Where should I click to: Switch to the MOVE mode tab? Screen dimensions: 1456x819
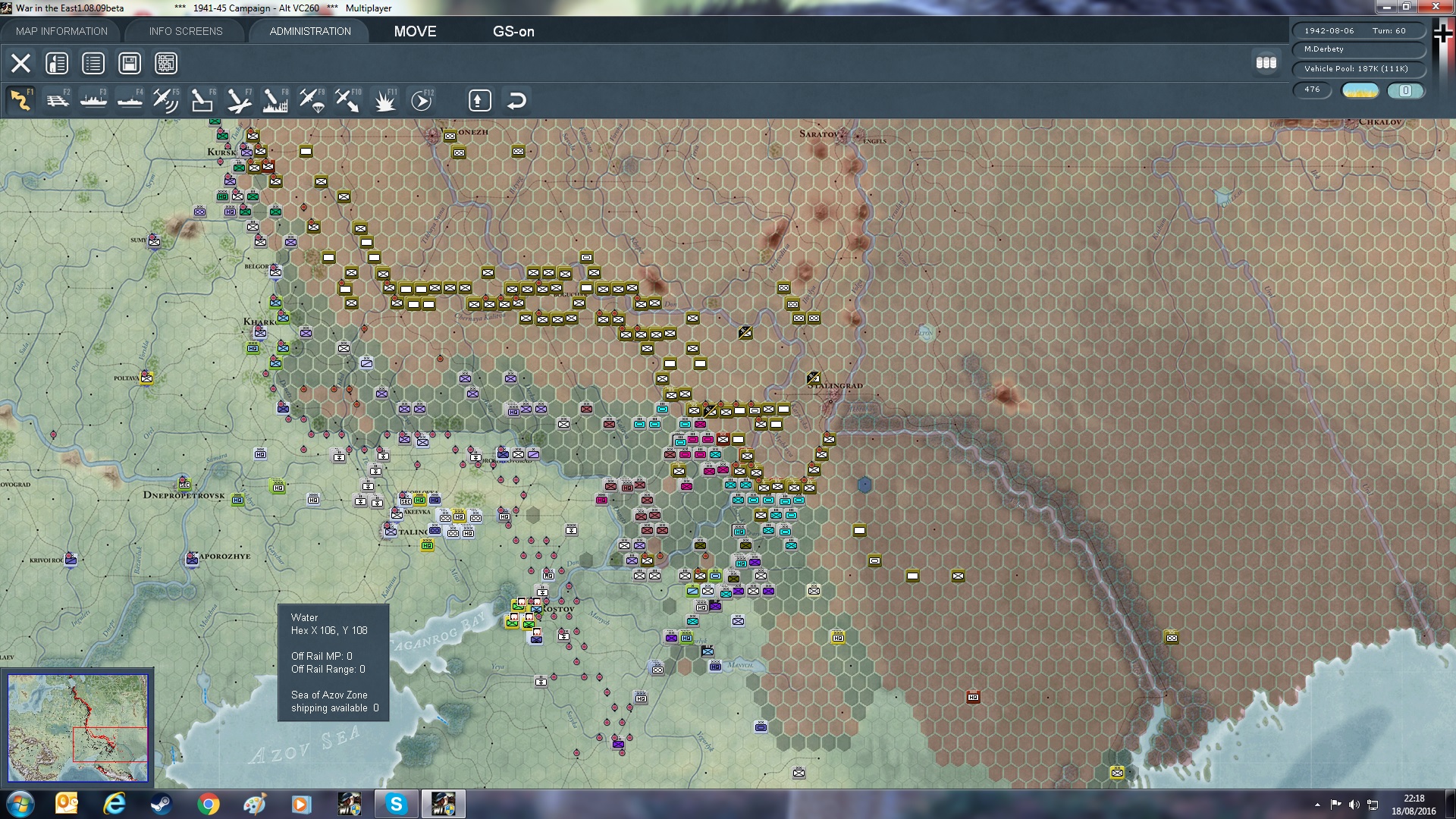coord(414,32)
